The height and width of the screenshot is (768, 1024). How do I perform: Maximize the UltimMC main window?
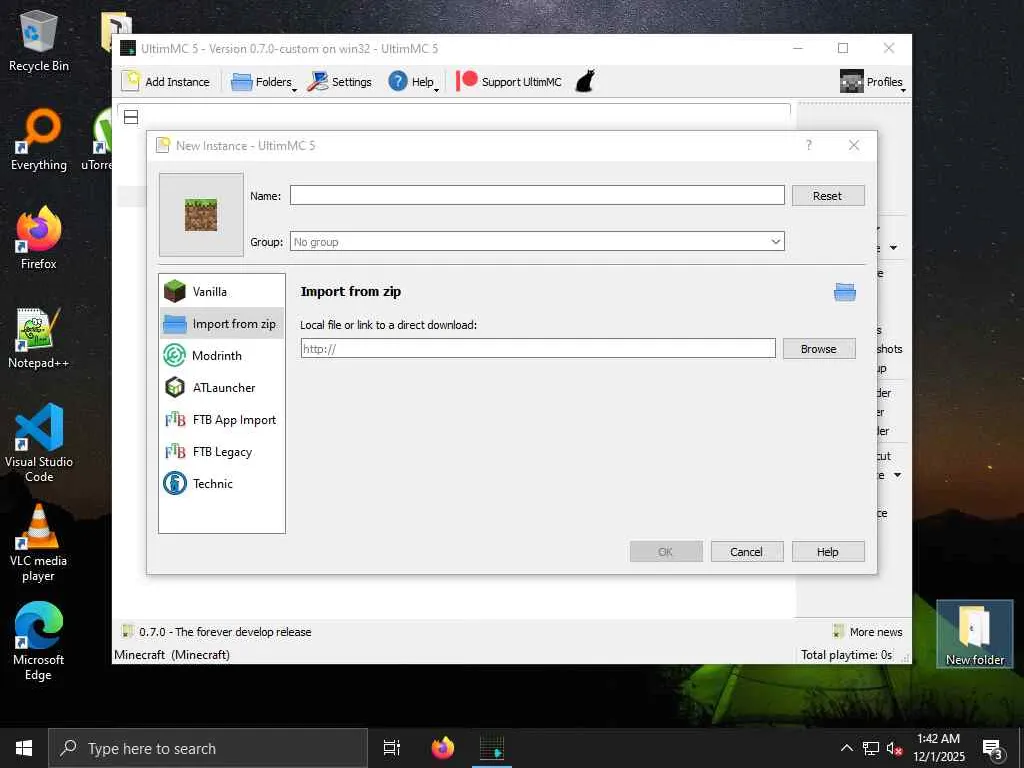pos(843,48)
